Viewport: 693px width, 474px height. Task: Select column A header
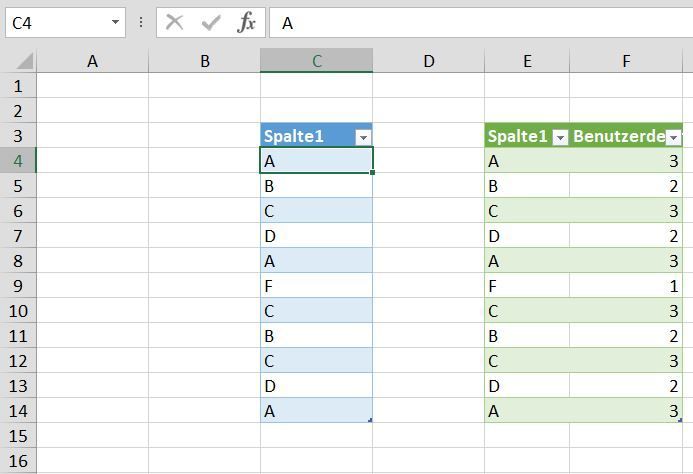(x=92, y=61)
